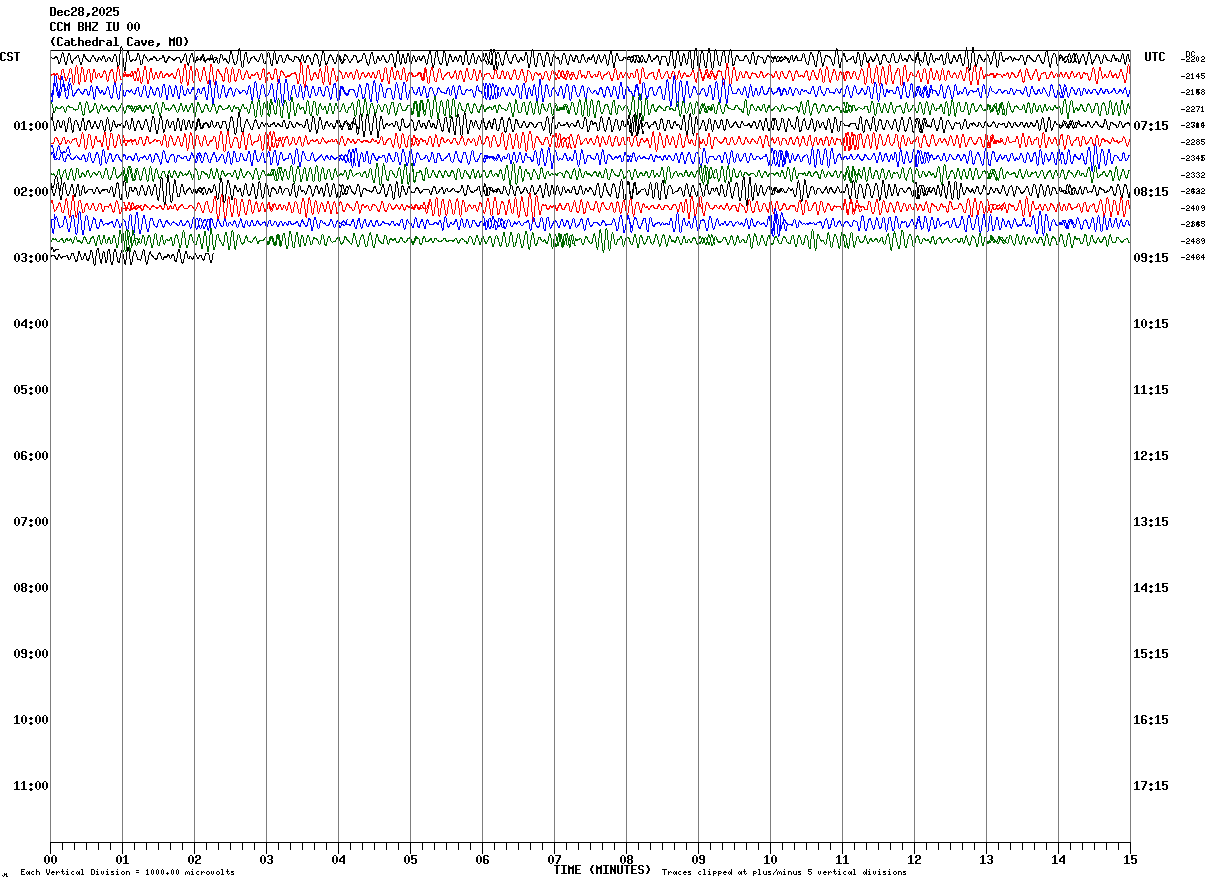The height and width of the screenshot is (886, 1210).
Task: Select the minute 00 tick on time axis
Action: tap(50, 859)
